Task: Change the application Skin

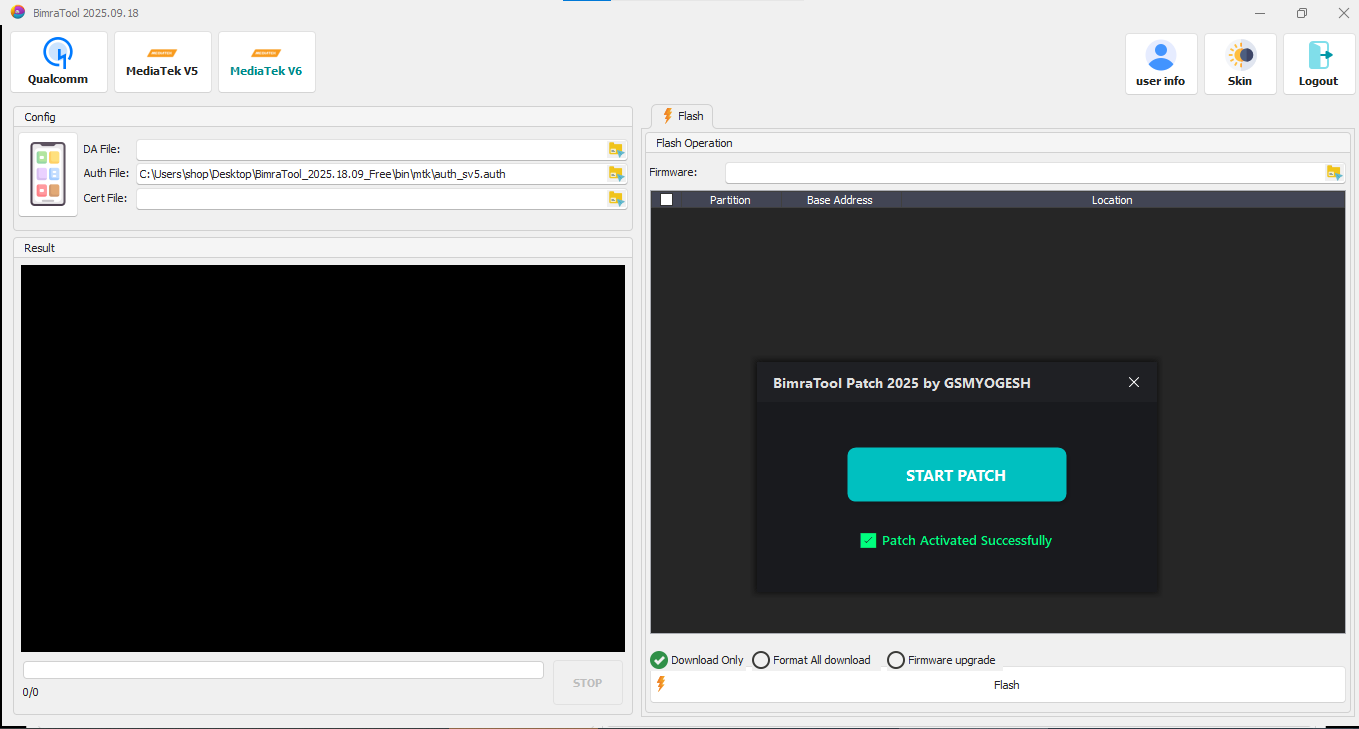Action: [x=1239, y=64]
